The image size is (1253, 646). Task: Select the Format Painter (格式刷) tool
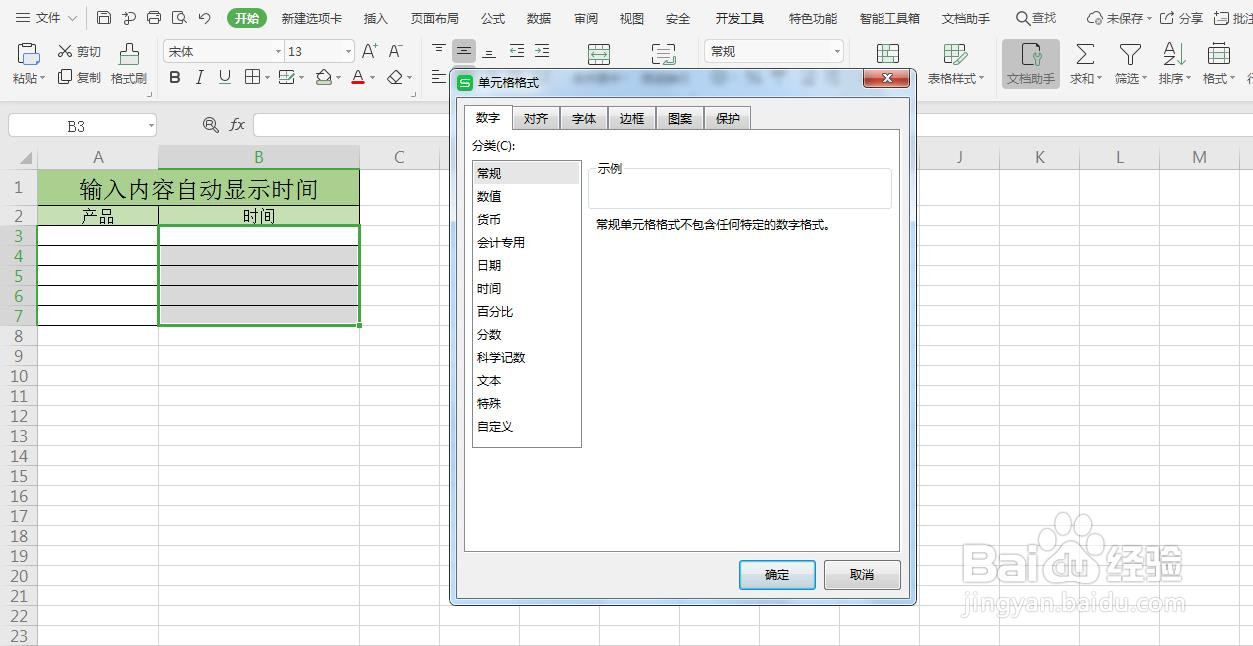(129, 64)
